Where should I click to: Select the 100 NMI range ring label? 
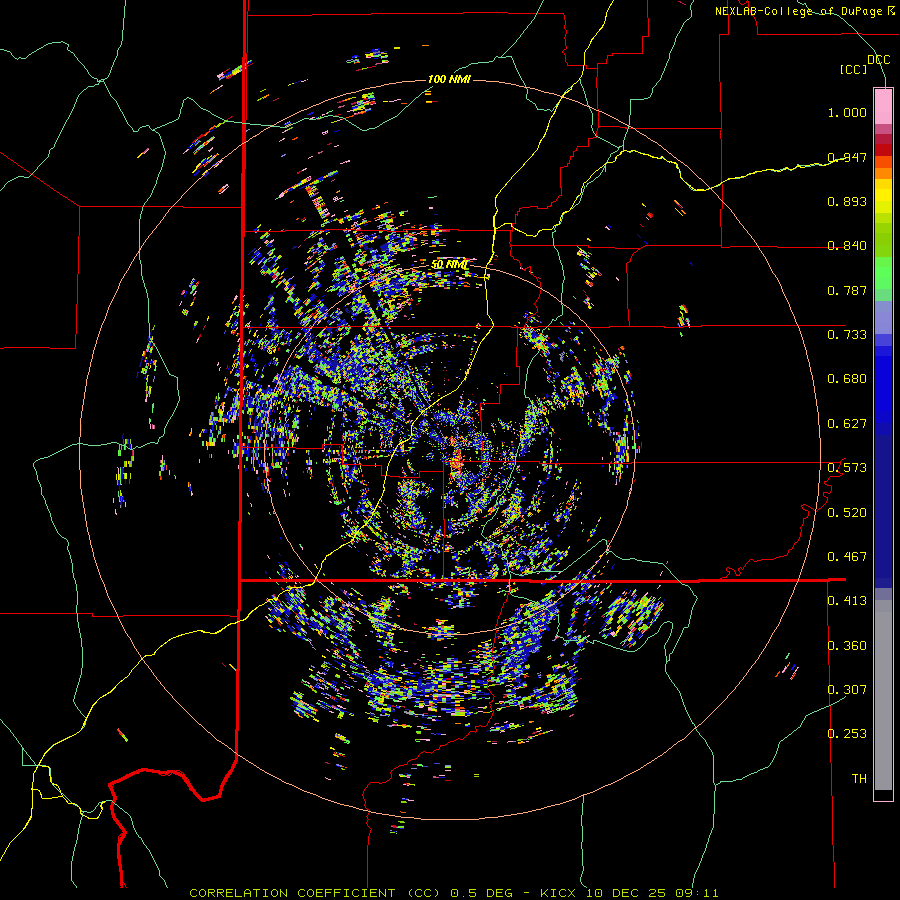[449, 79]
